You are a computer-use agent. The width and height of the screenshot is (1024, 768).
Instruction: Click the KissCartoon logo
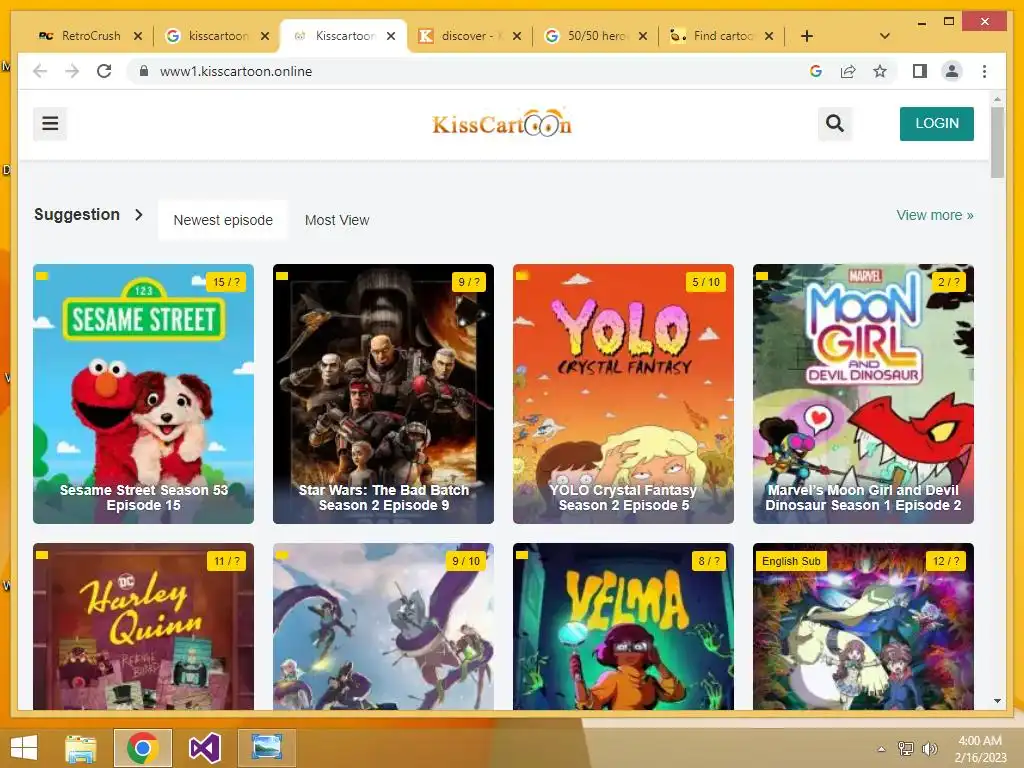coord(502,123)
